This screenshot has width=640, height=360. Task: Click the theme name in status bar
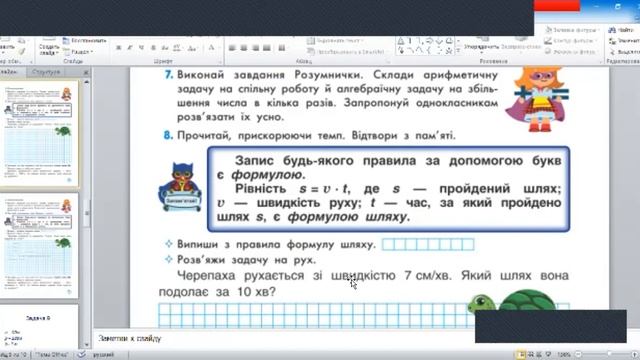51,355
